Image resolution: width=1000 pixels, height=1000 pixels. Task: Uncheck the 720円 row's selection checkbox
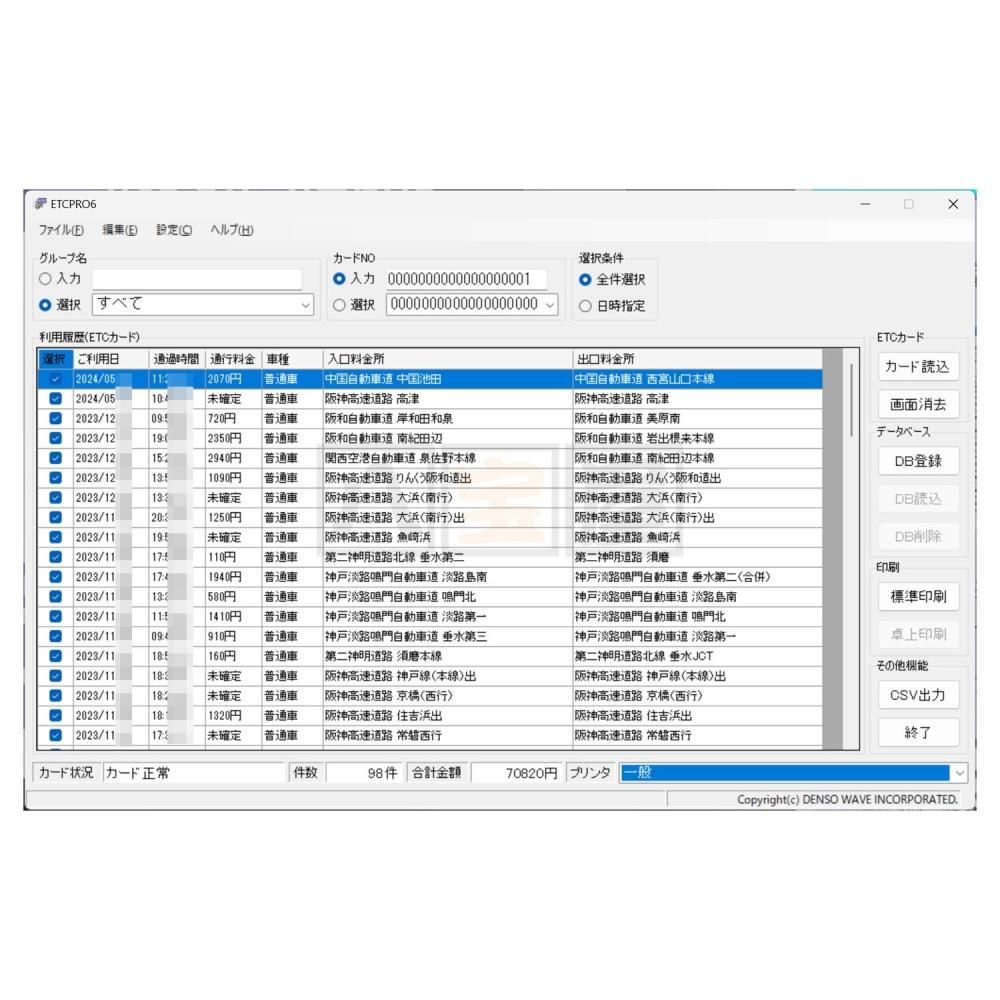click(x=55, y=419)
